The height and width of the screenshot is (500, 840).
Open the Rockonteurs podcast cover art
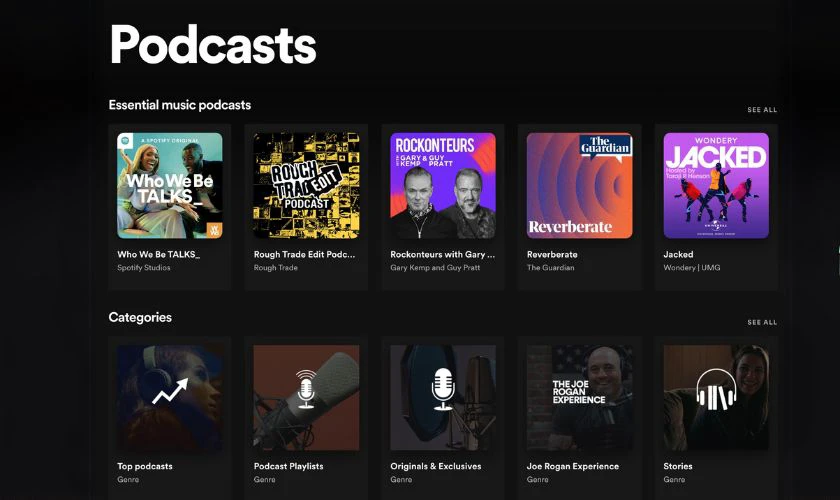pyautogui.click(x=443, y=185)
